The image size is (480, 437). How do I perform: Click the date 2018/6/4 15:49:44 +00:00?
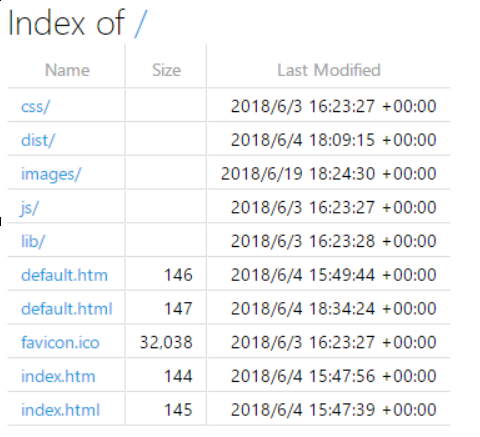coord(334,275)
